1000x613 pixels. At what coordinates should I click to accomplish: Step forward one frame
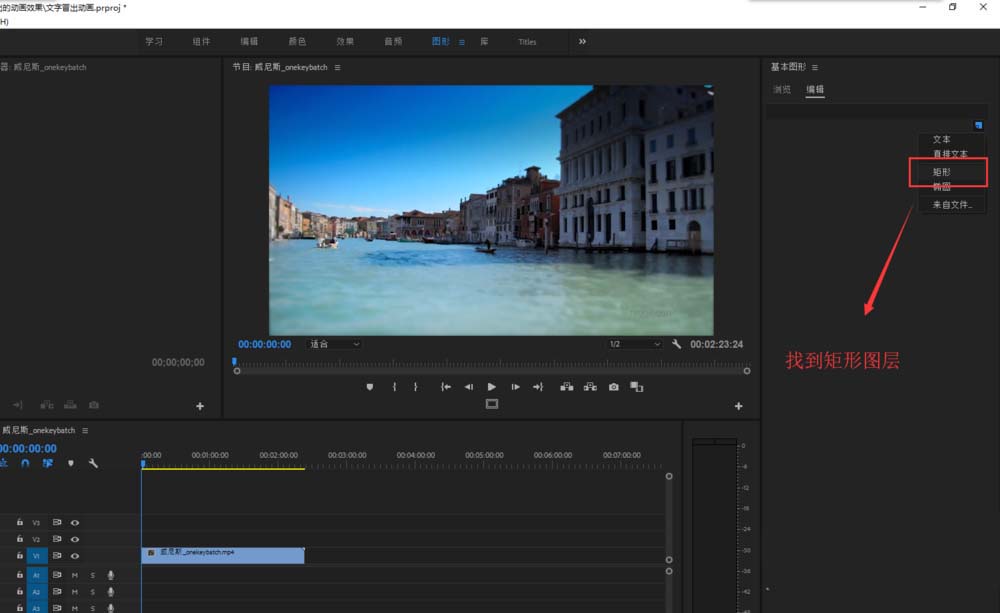(515, 387)
